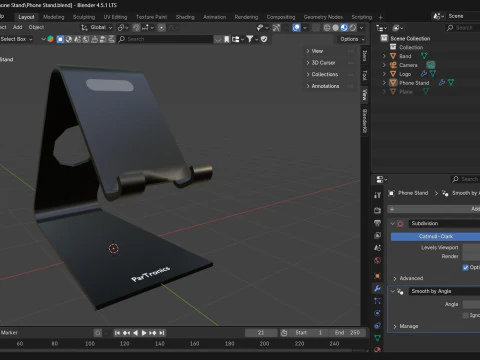Open the Tool properties tab icon
The image size is (480, 360).
pos(377,195)
